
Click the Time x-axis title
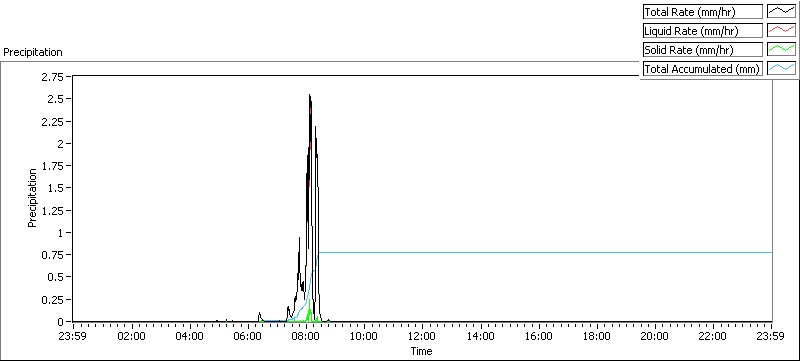[422, 351]
